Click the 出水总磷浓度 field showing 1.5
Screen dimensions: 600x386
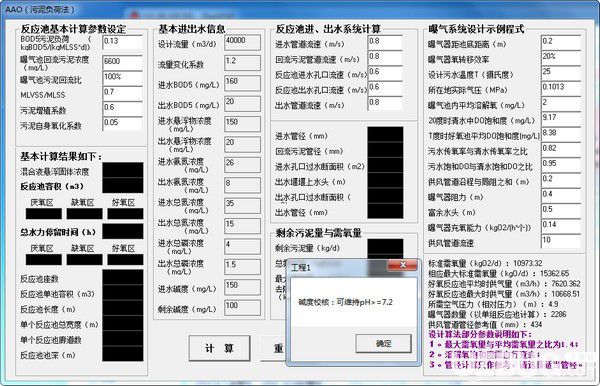tap(243, 266)
